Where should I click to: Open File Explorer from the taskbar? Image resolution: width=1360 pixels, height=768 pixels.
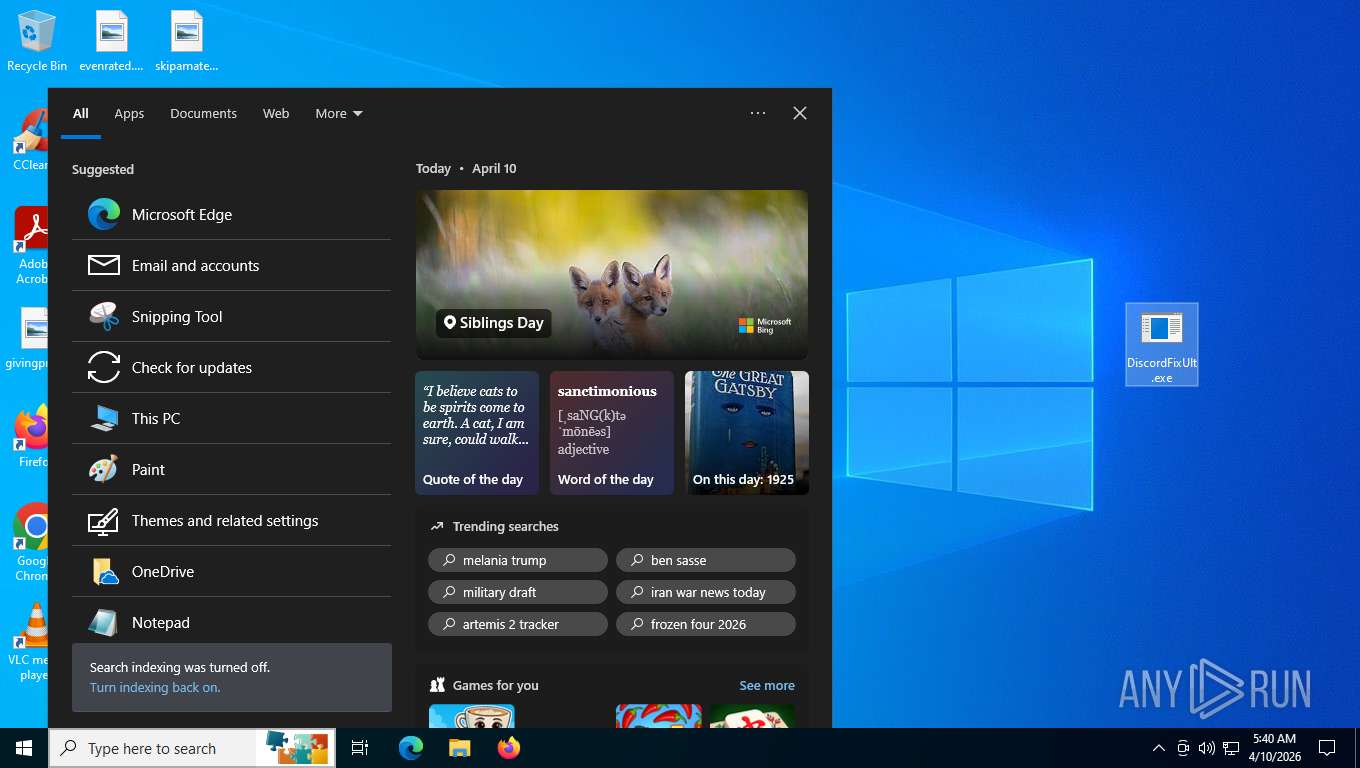point(459,748)
